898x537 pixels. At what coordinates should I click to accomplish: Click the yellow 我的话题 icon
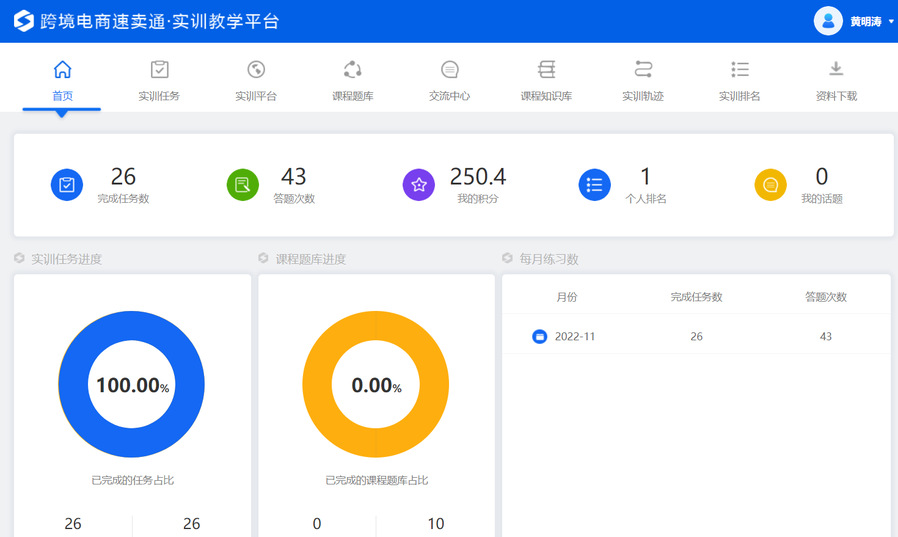[770, 185]
